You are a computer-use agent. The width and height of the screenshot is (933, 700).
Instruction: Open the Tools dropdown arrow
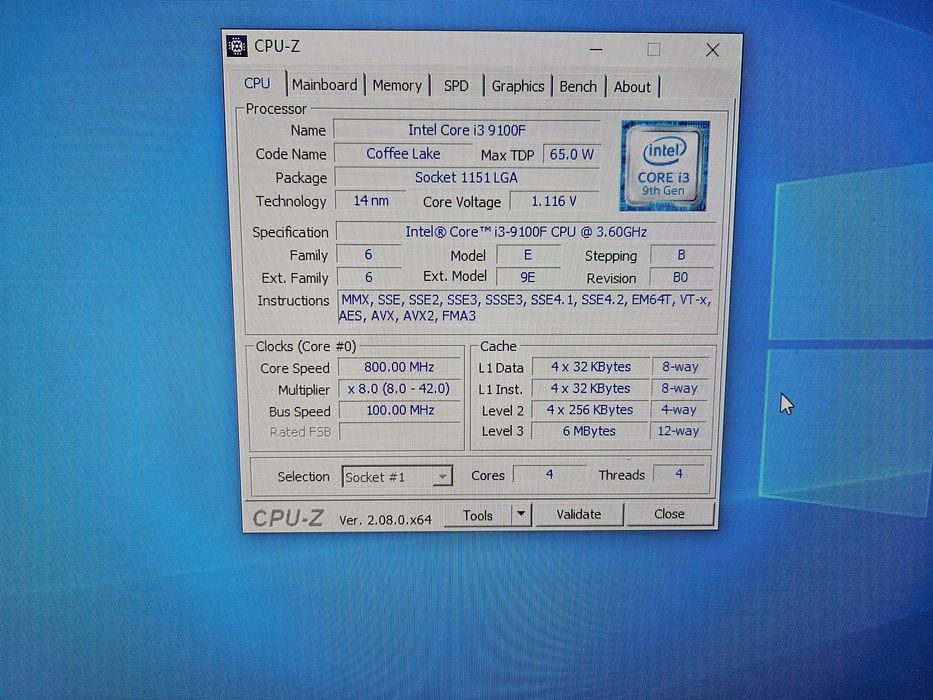tap(521, 514)
